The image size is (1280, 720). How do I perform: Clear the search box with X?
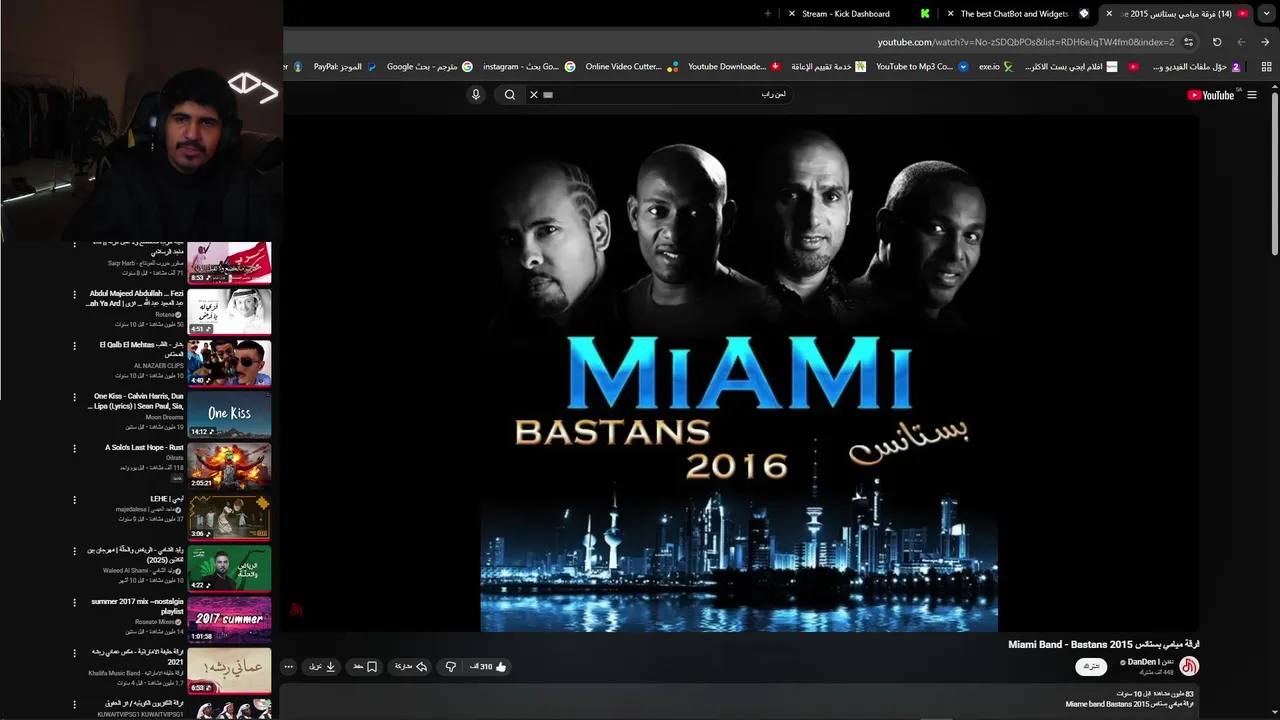pos(533,94)
